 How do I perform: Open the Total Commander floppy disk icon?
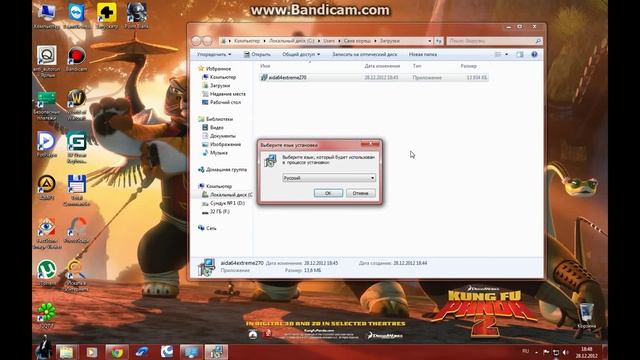click(76, 189)
